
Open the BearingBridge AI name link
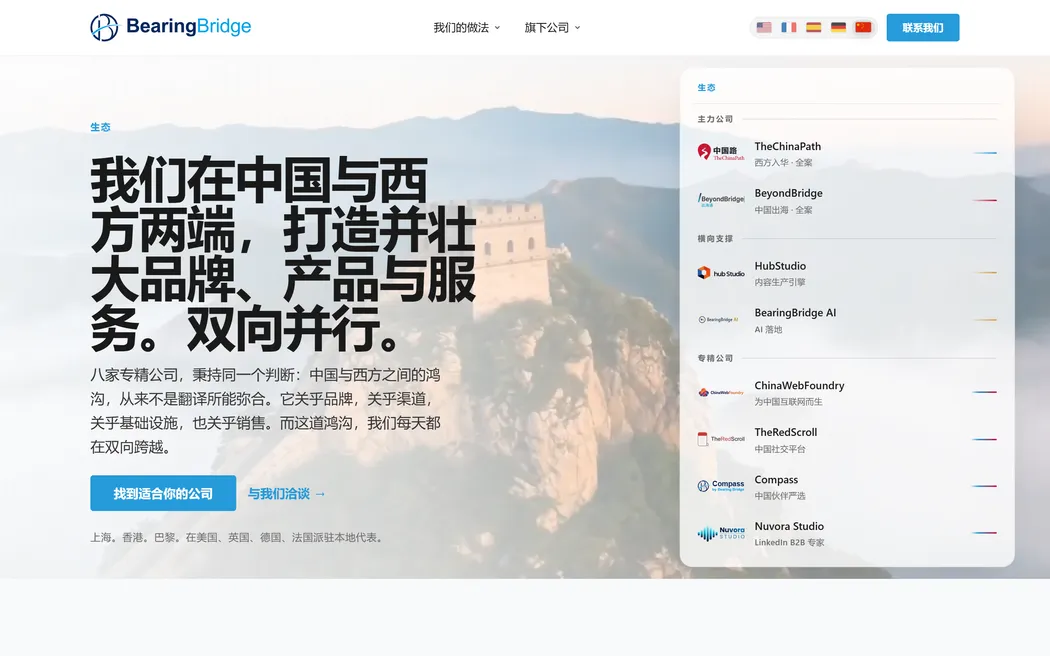[x=795, y=313]
